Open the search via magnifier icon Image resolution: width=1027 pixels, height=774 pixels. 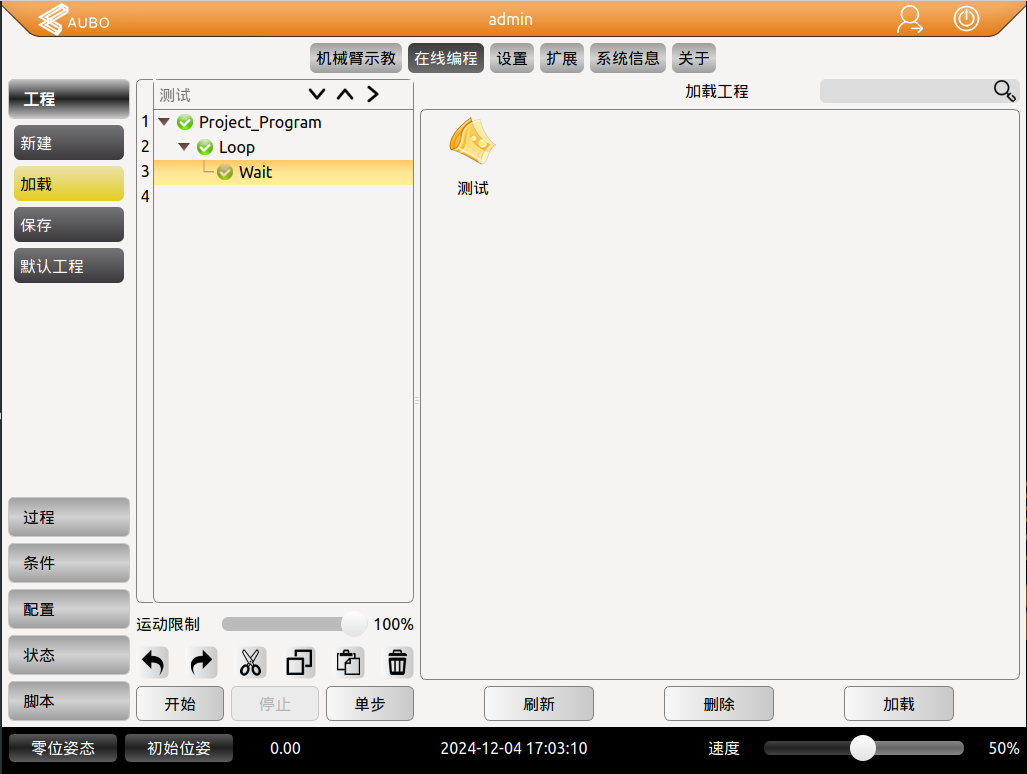(x=1004, y=90)
